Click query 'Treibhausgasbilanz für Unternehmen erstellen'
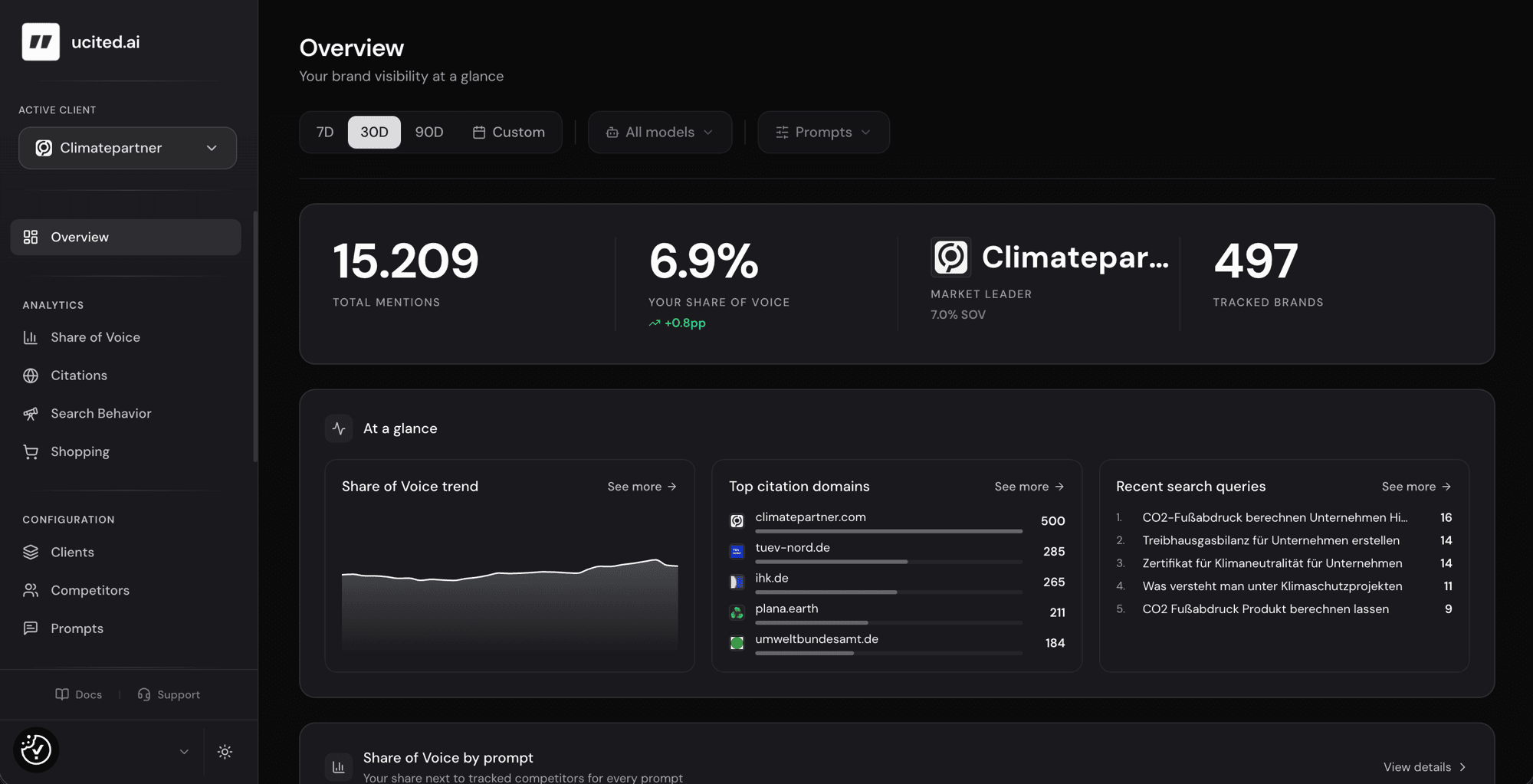Viewport: 1533px width, 784px height. tap(1271, 540)
